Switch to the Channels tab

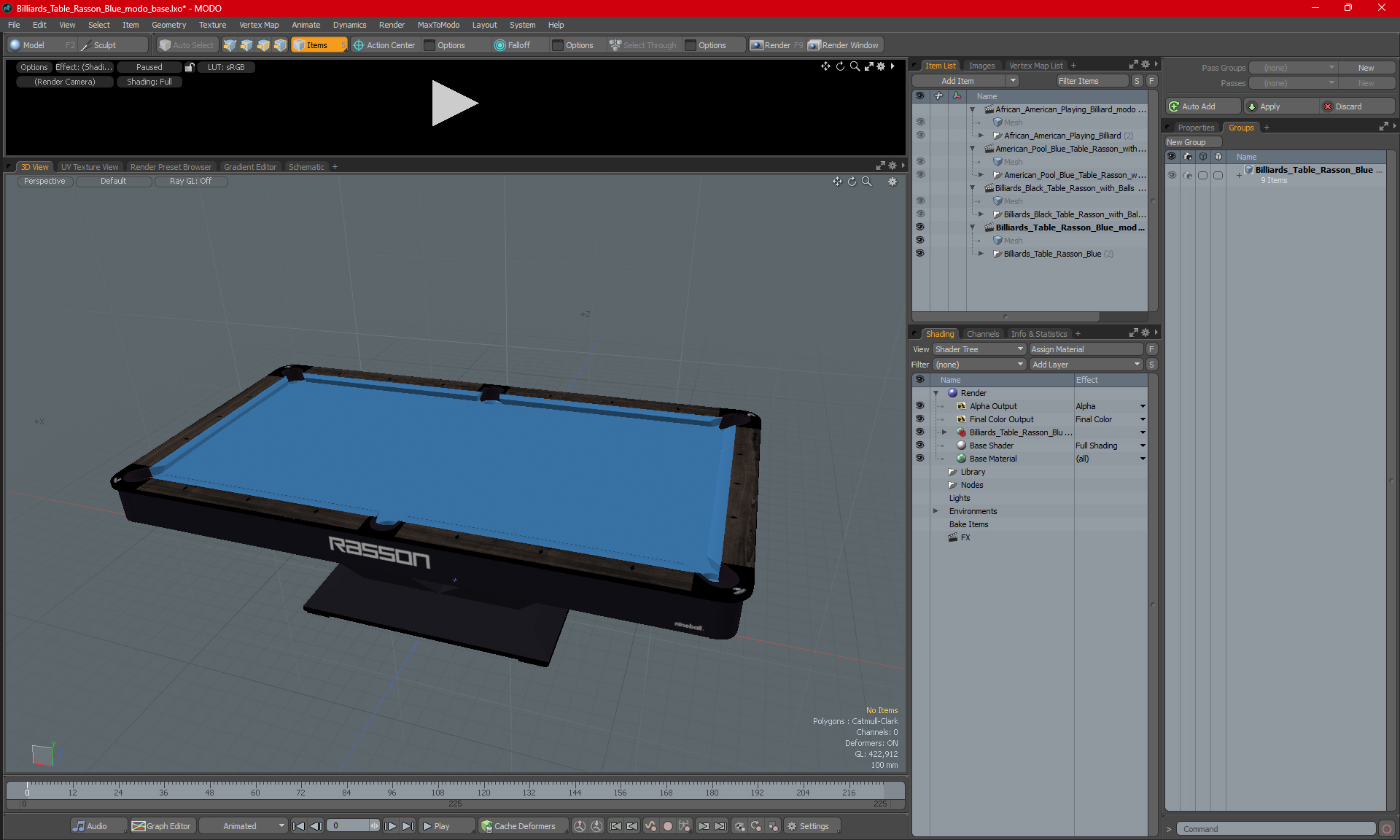coord(982,334)
